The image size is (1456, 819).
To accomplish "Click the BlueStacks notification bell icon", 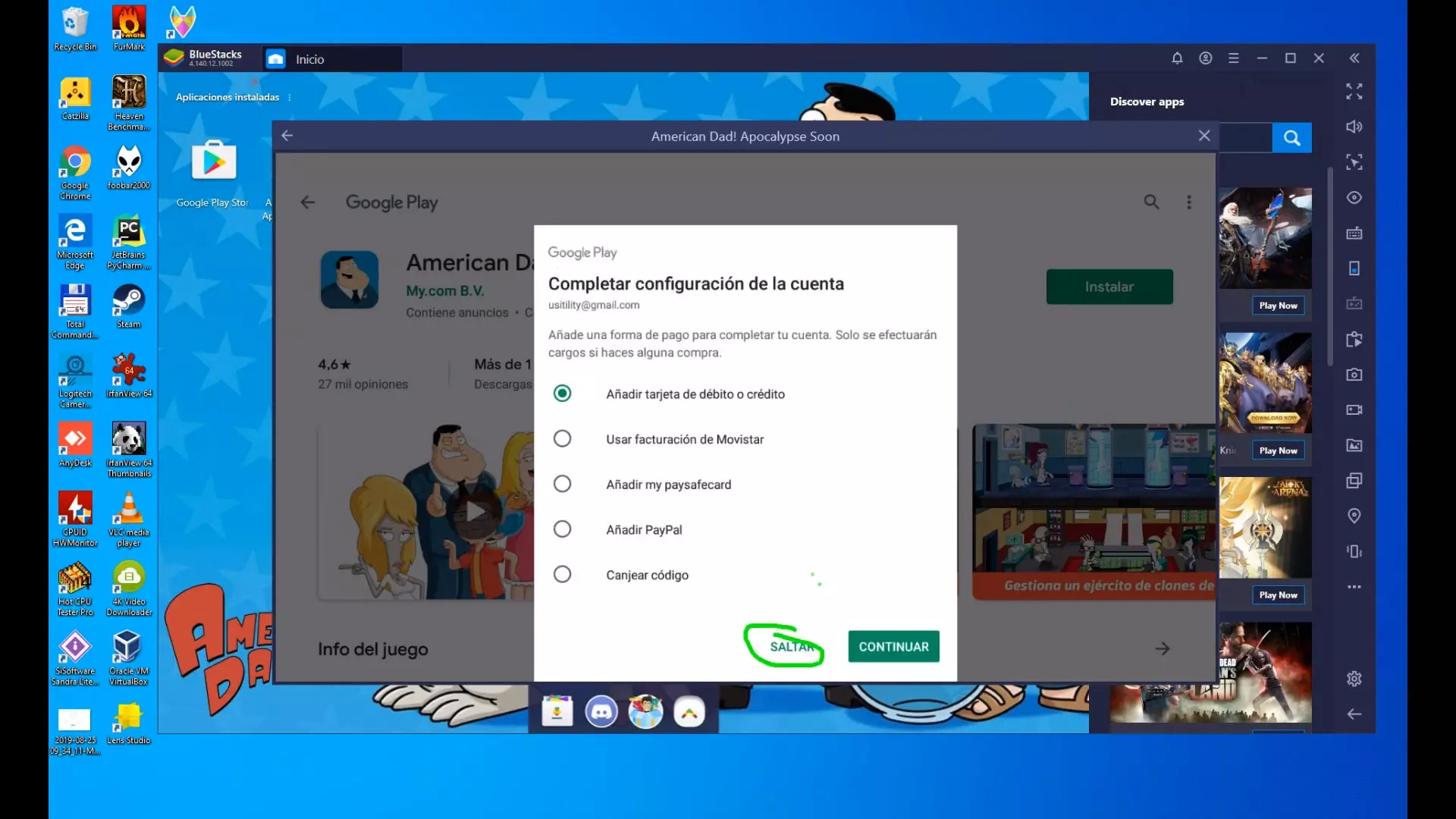I will pos(1177,58).
